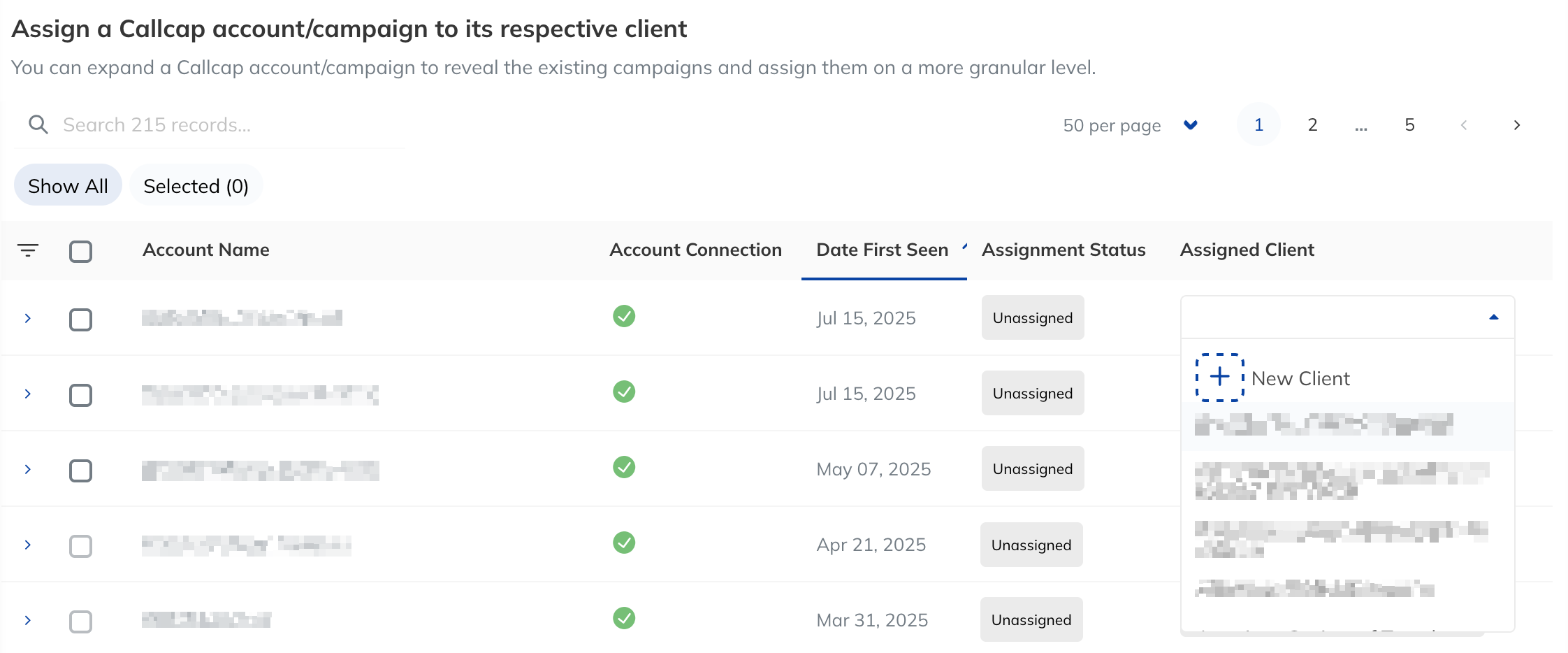
Task: Click connection checkmark in second Jul 15 row
Action: (x=624, y=392)
